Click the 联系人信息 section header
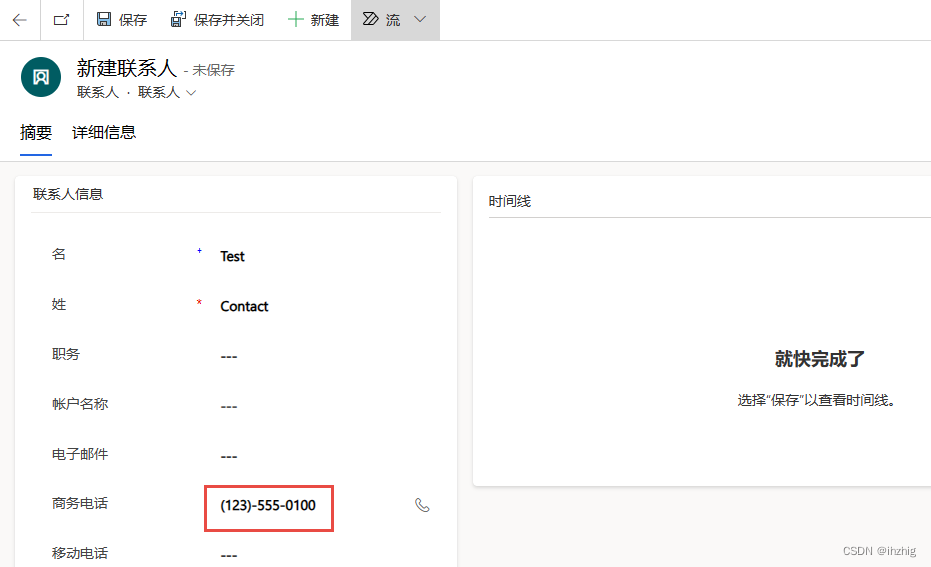The height and width of the screenshot is (567, 931). click(68, 194)
